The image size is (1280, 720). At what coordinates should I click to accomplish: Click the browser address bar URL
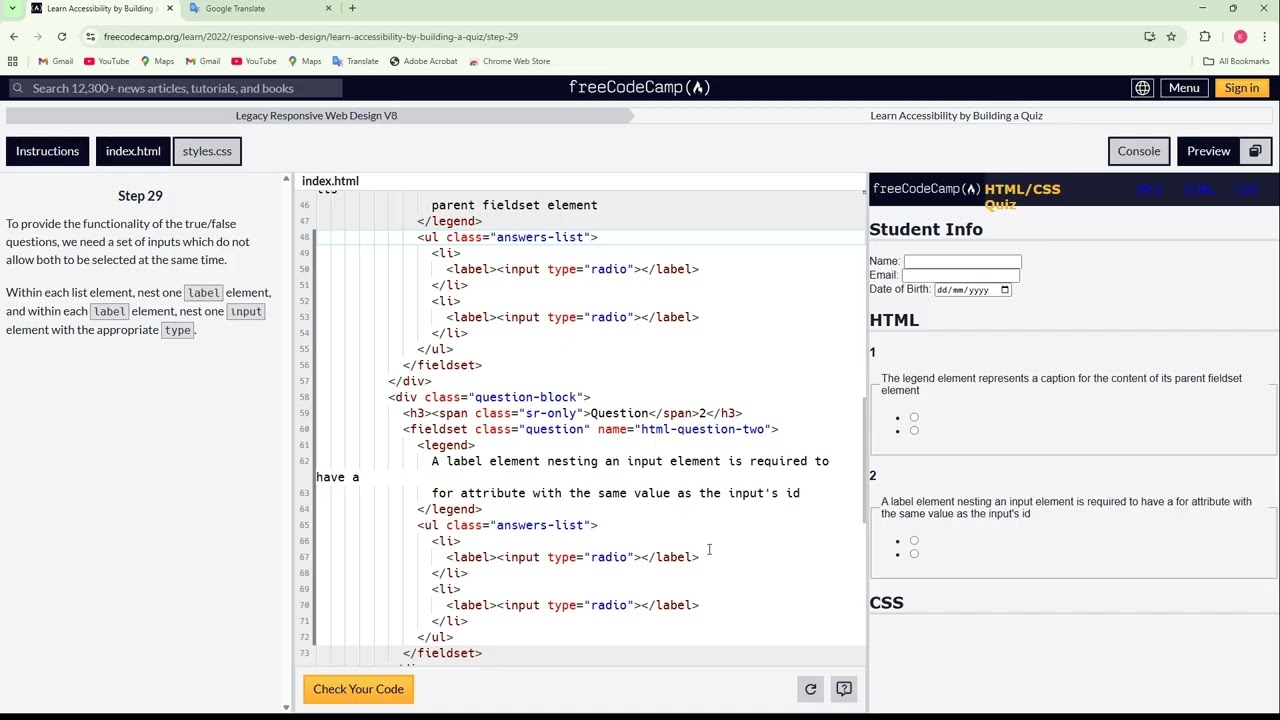[x=310, y=37]
